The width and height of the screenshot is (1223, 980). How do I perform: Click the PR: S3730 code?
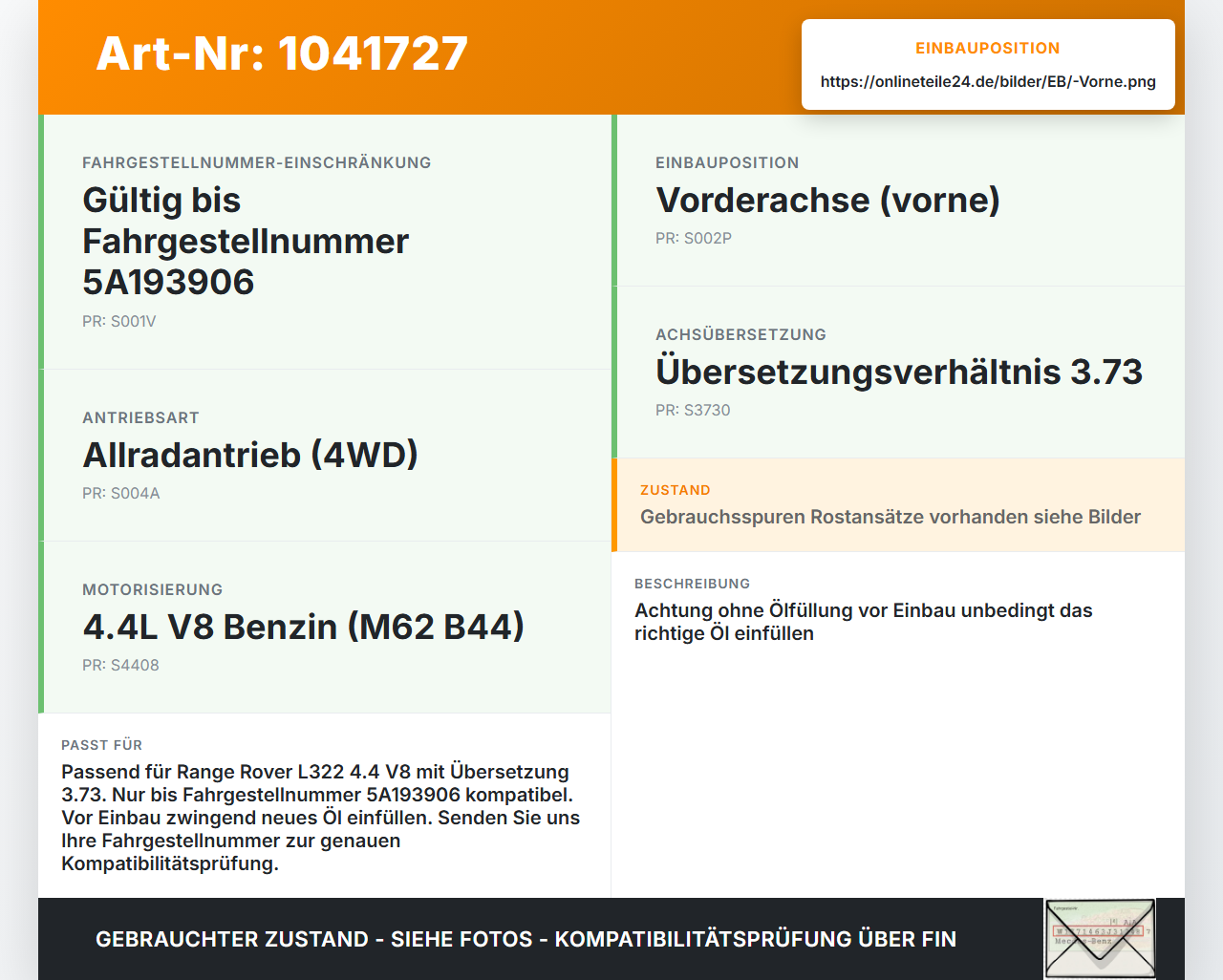[x=693, y=411]
